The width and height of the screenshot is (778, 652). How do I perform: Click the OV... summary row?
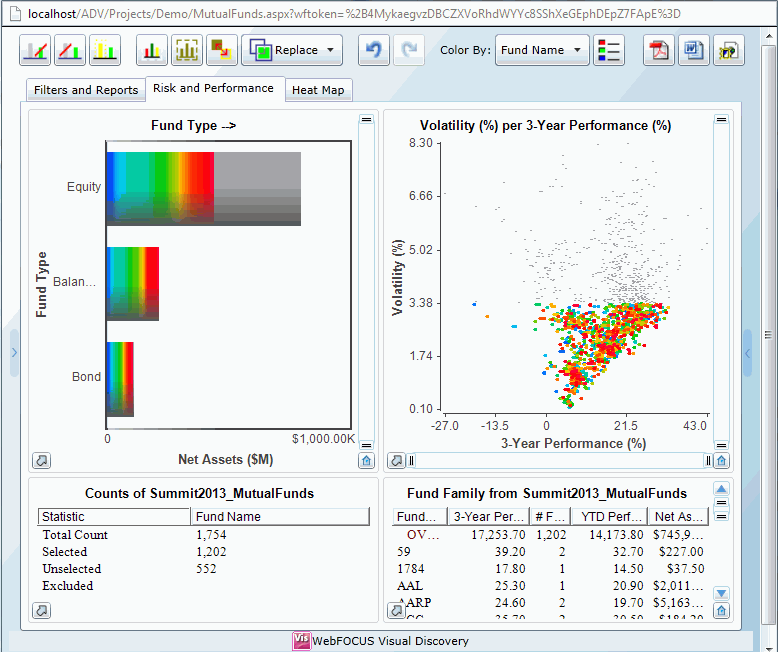coord(551,535)
